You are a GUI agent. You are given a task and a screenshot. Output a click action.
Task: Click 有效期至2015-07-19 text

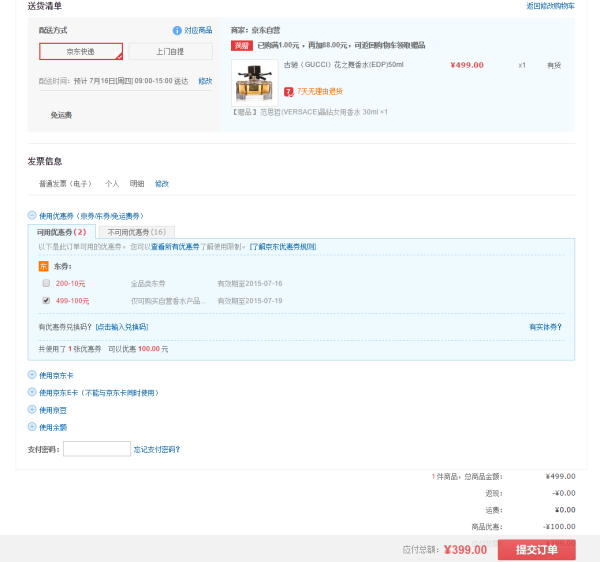(x=250, y=301)
